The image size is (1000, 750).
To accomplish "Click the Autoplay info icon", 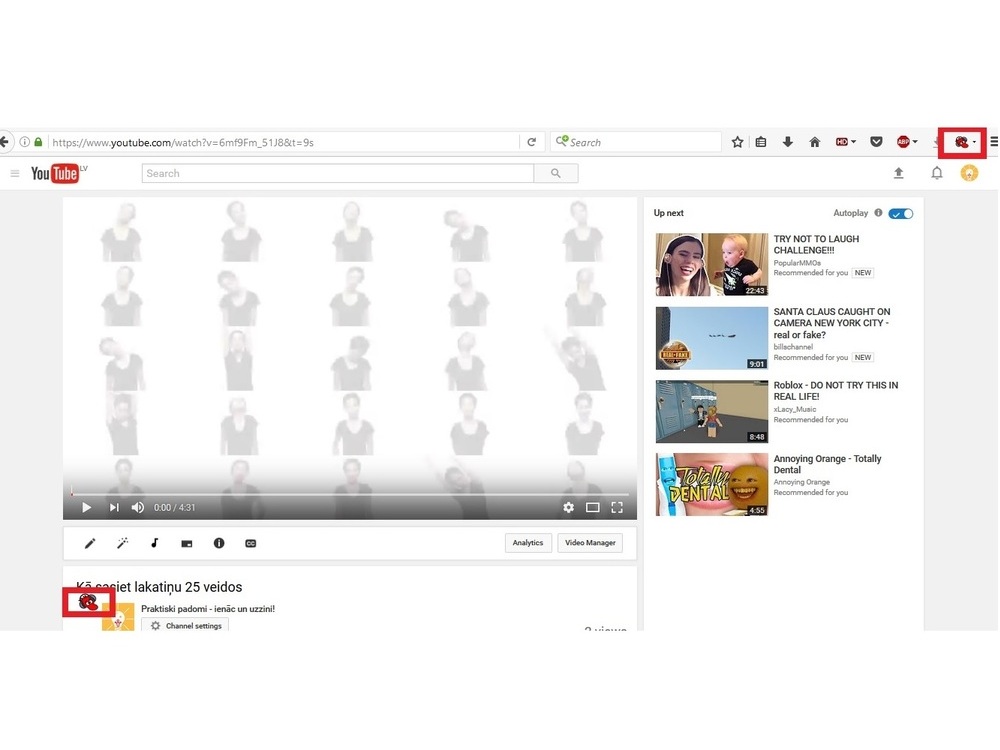I will pyautogui.click(x=878, y=213).
